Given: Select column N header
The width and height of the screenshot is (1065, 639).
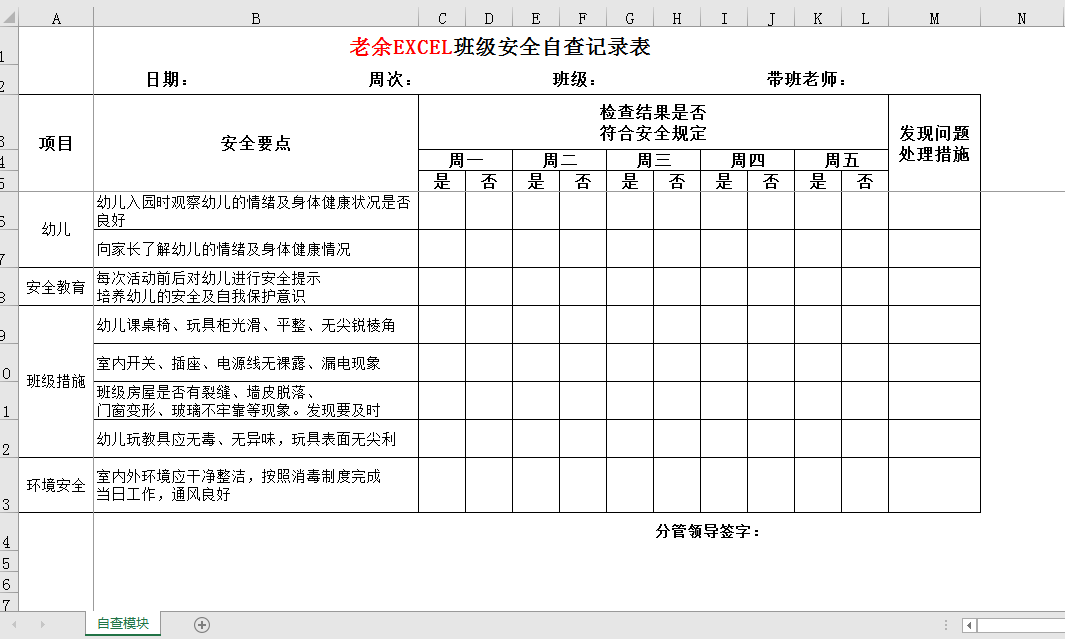Looking at the screenshot, I should point(1022,18).
